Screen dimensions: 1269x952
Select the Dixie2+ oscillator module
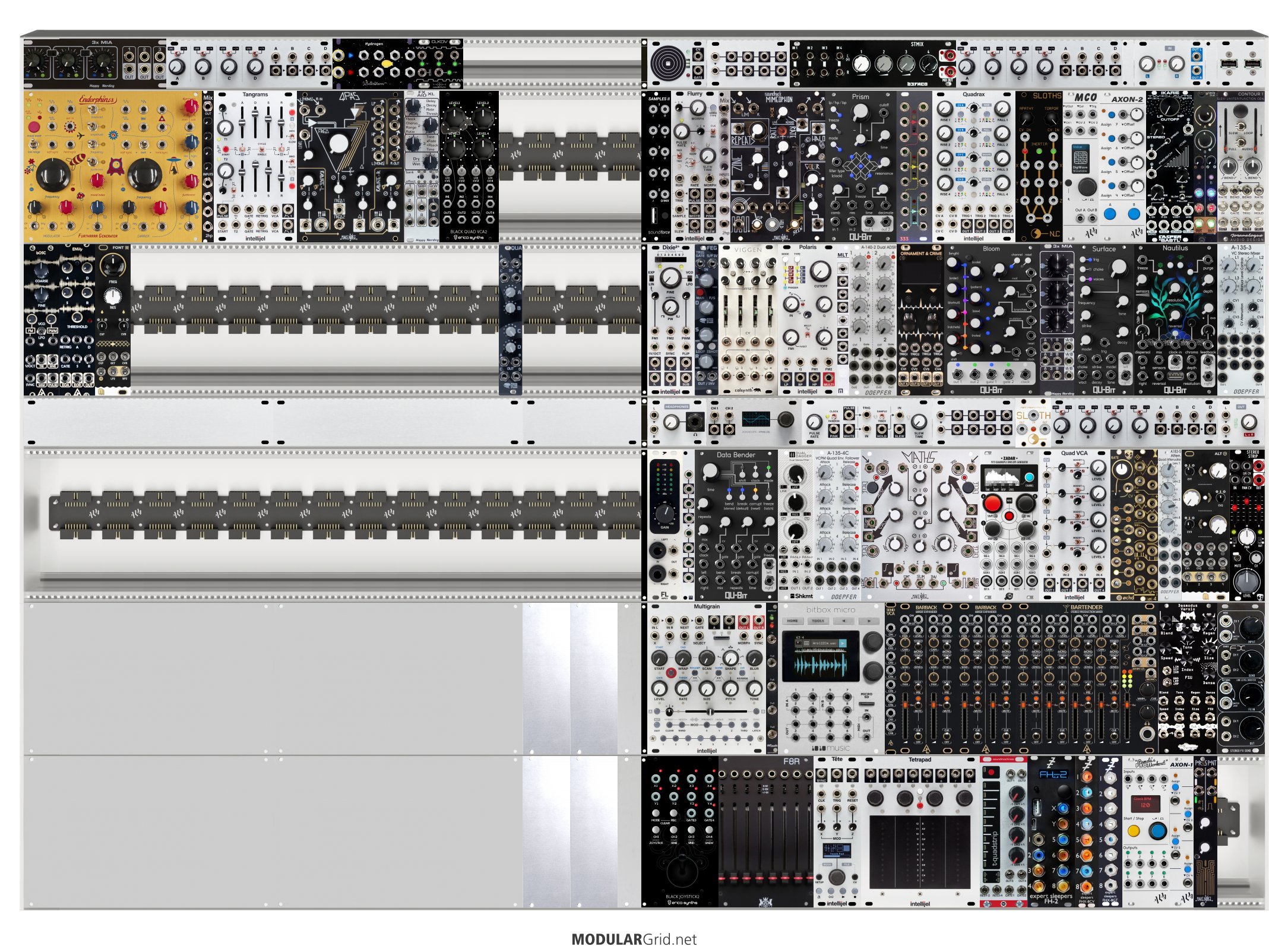click(670, 320)
